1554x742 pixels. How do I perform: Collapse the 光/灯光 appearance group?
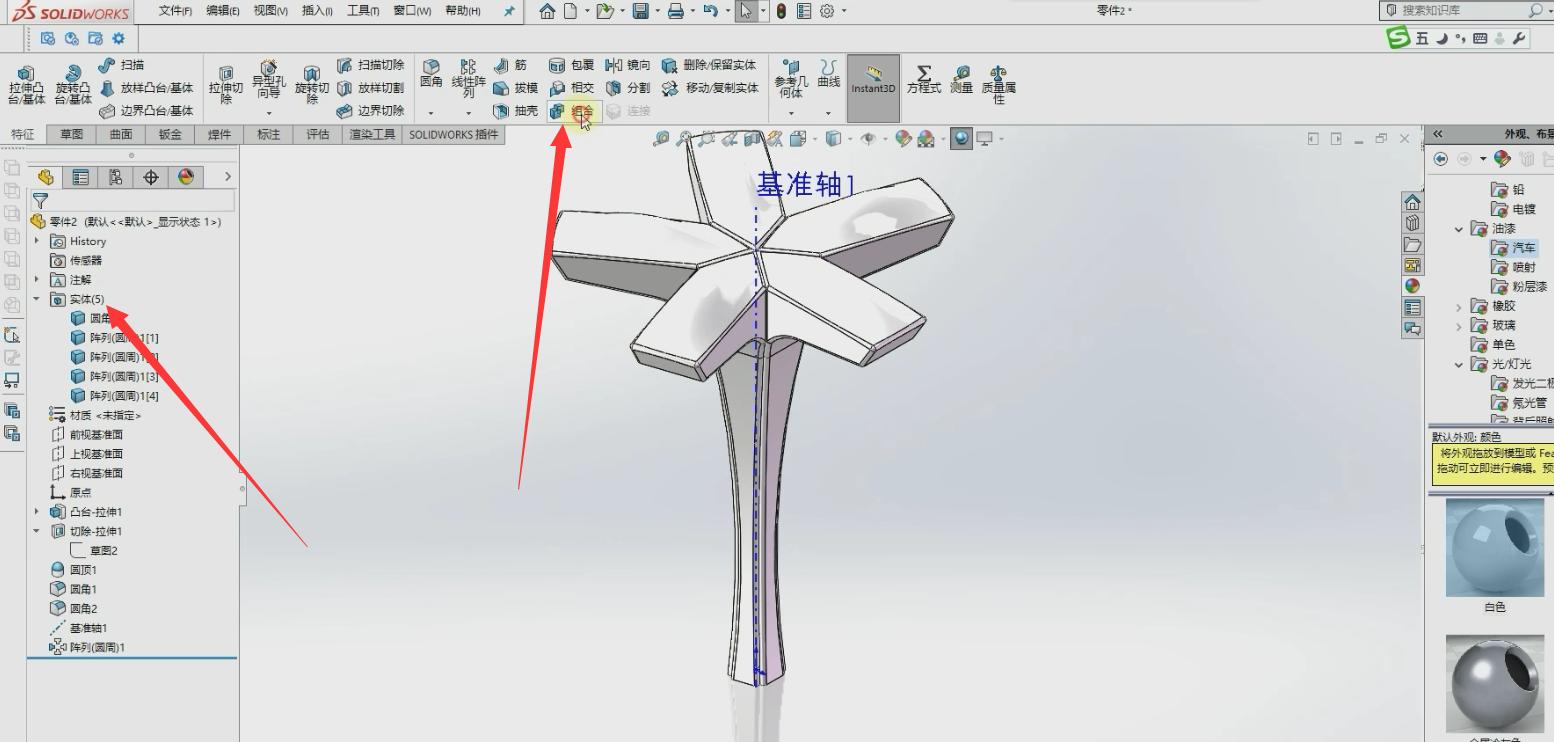click(1458, 364)
